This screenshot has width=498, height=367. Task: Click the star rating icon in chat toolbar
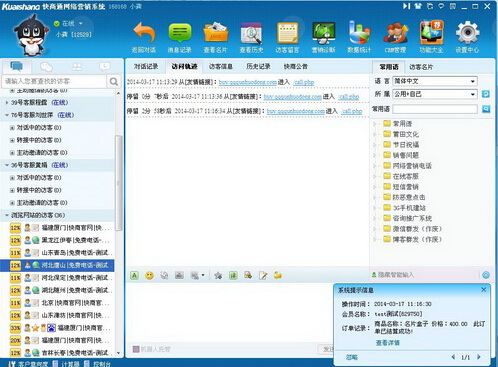click(218, 275)
